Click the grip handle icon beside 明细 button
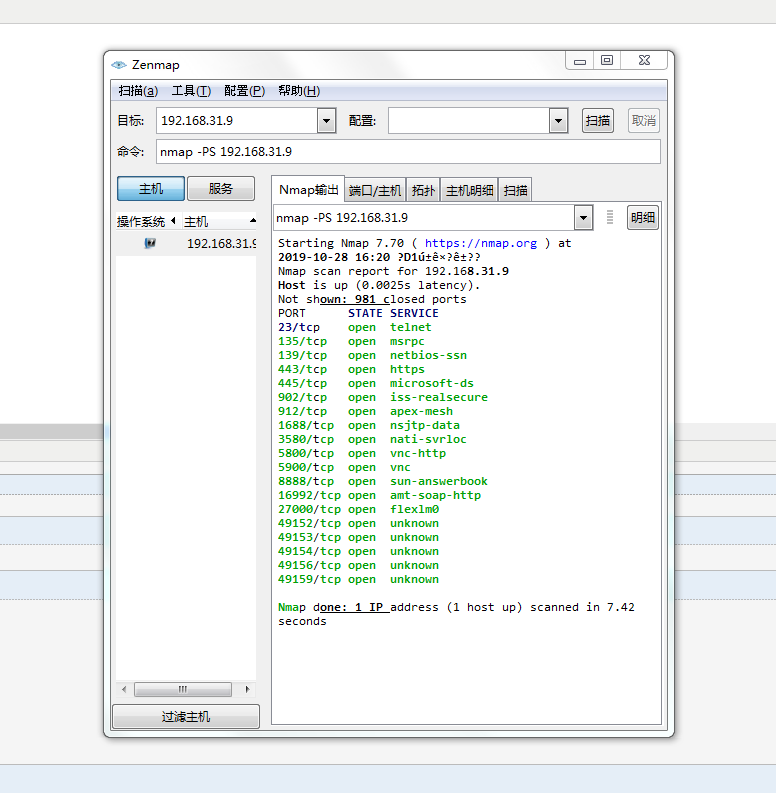 point(610,217)
